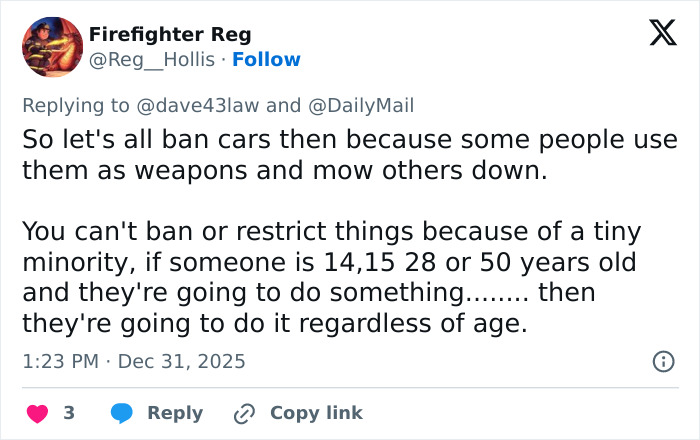Click the tweet sentence about banning cars
Image resolution: width=700 pixels, height=440 pixels.
(x=349, y=154)
